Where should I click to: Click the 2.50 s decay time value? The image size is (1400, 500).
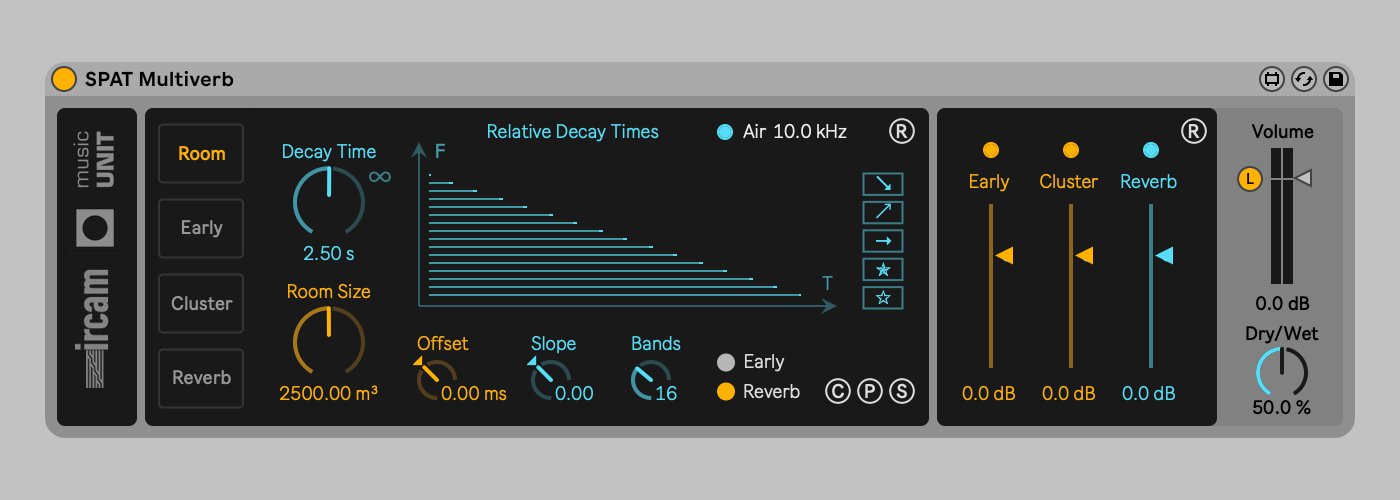coord(329,254)
